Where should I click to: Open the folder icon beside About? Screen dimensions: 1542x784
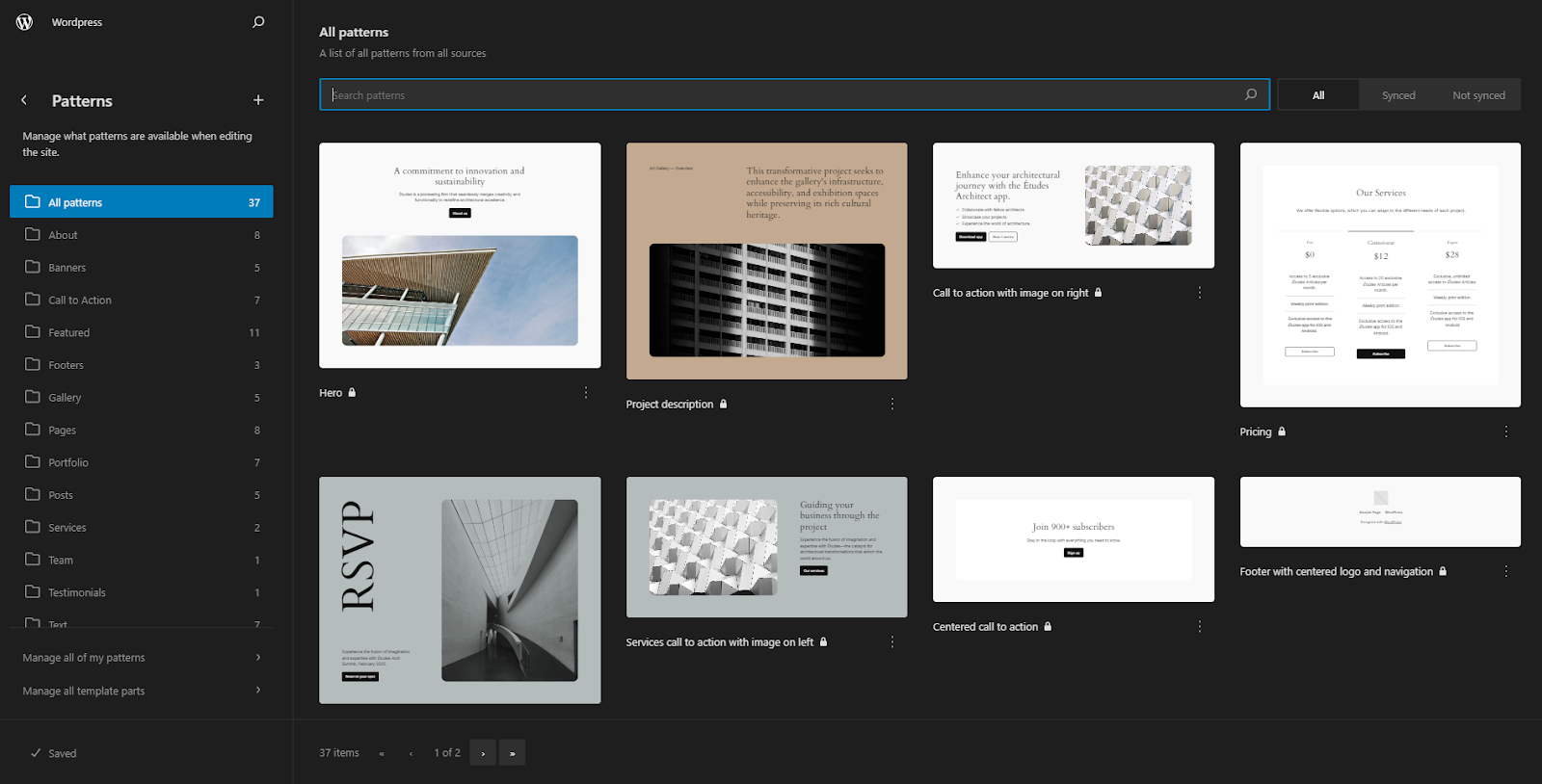pos(33,234)
